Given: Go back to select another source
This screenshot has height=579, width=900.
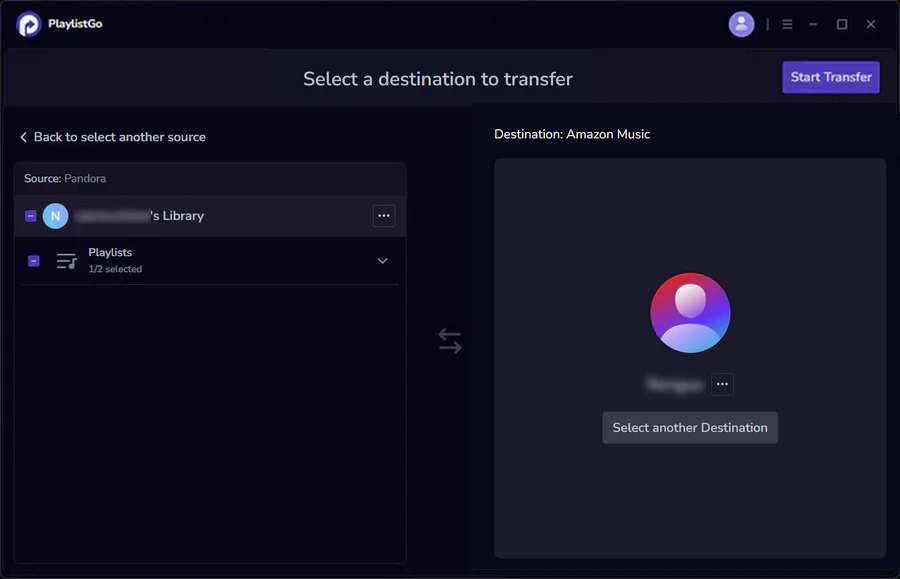Looking at the screenshot, I should 113,137.
